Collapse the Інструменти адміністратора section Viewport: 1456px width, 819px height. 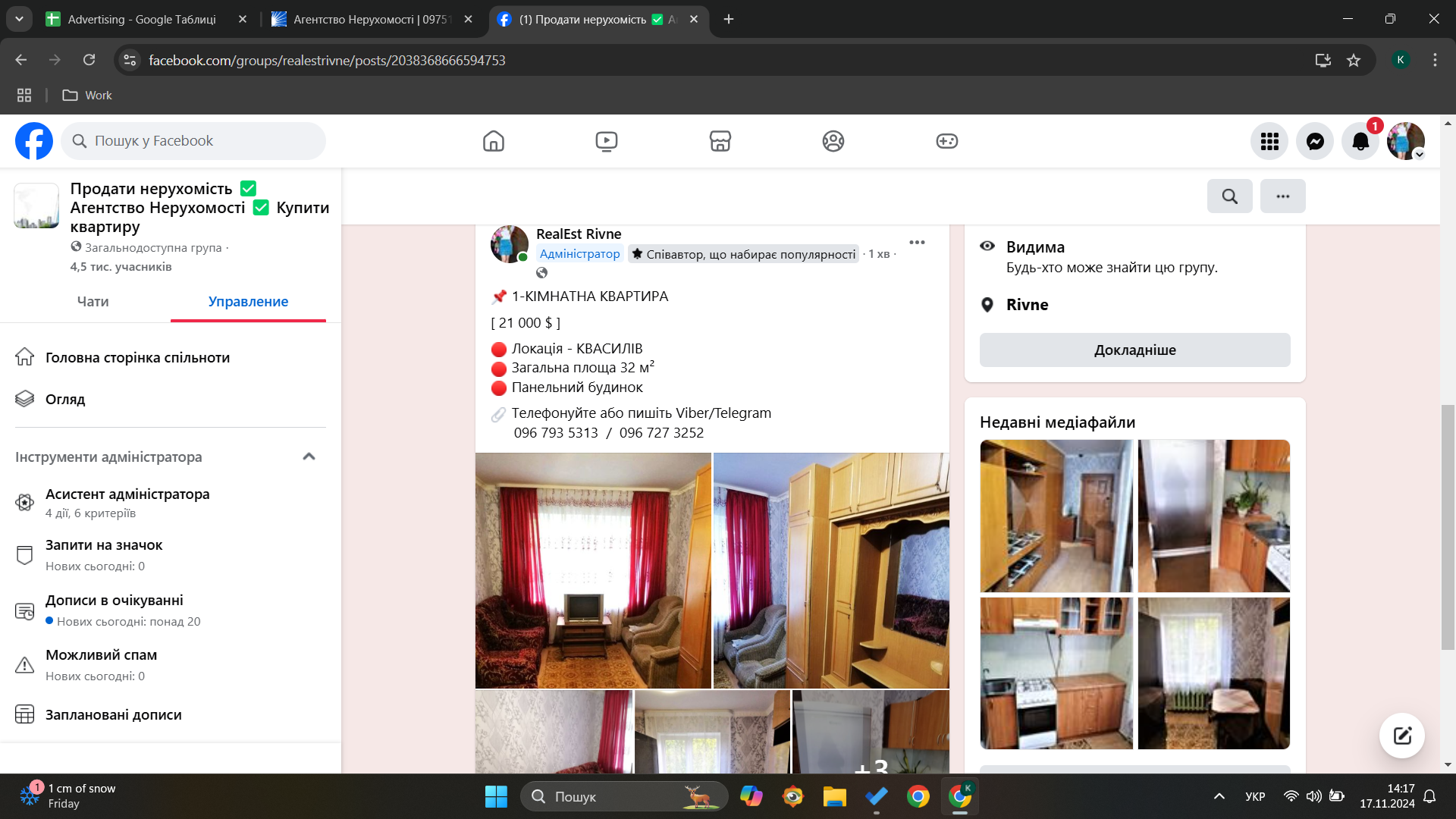309,457
